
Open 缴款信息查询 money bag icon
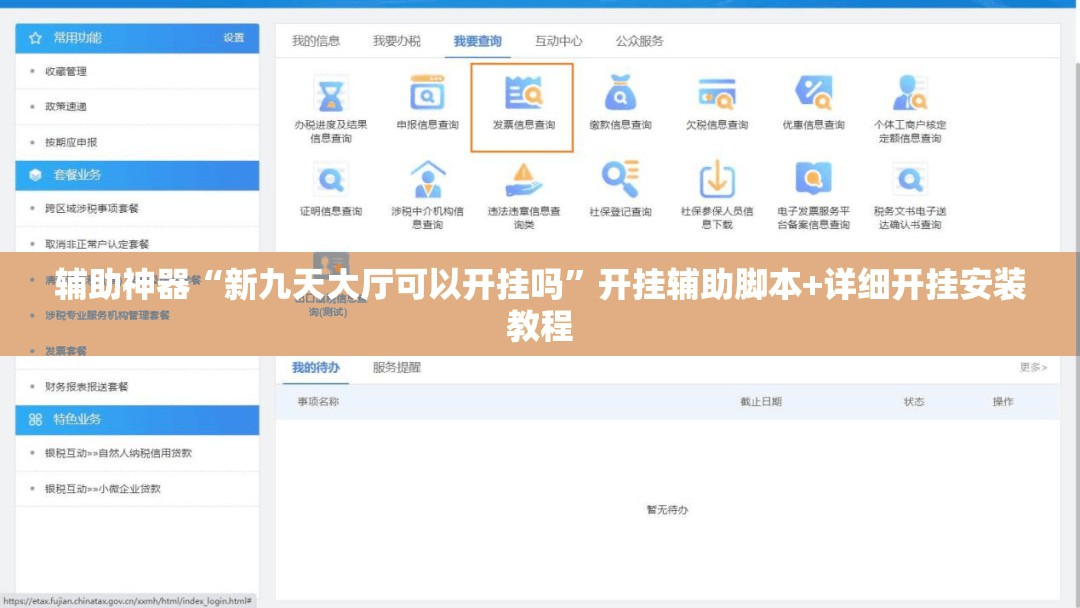coord(620,93)
